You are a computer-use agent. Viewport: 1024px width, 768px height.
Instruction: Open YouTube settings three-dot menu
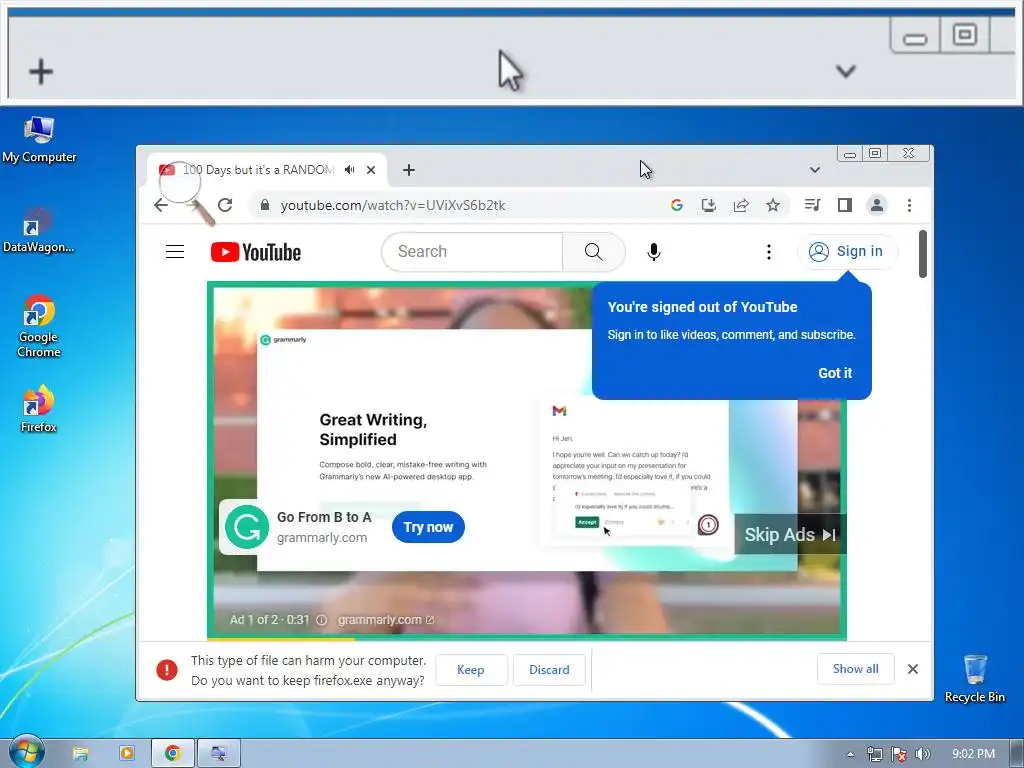(769, 251)
